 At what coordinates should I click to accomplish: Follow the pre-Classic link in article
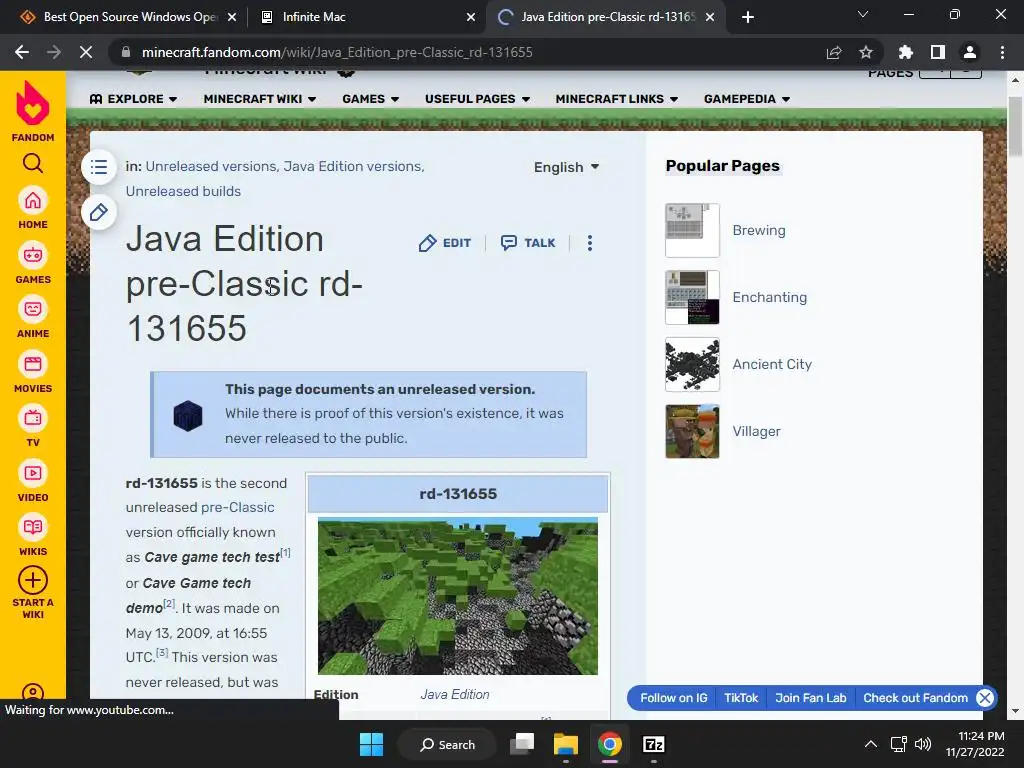[x=238, y=507]
